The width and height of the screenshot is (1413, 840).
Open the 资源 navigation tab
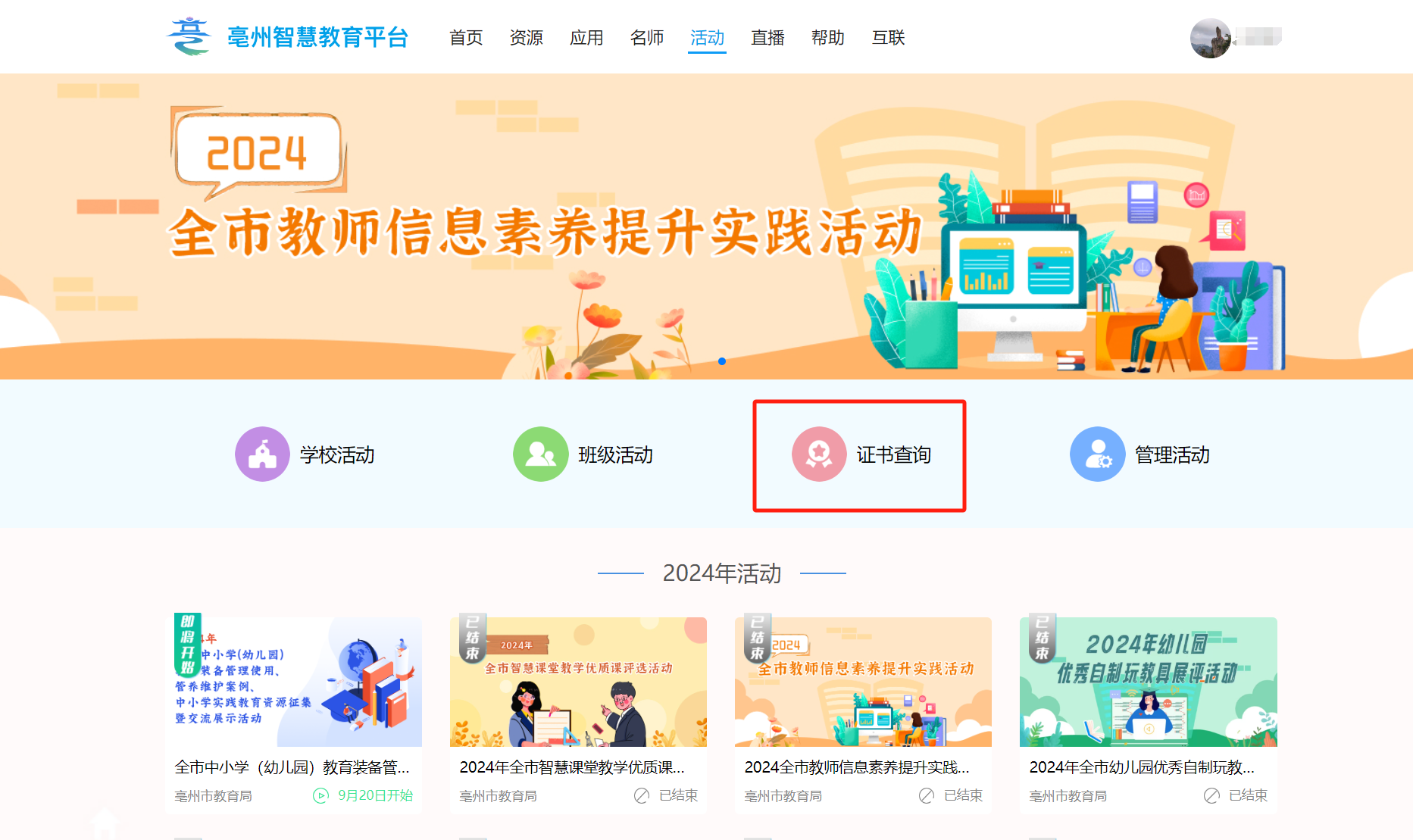pos(527,38)
